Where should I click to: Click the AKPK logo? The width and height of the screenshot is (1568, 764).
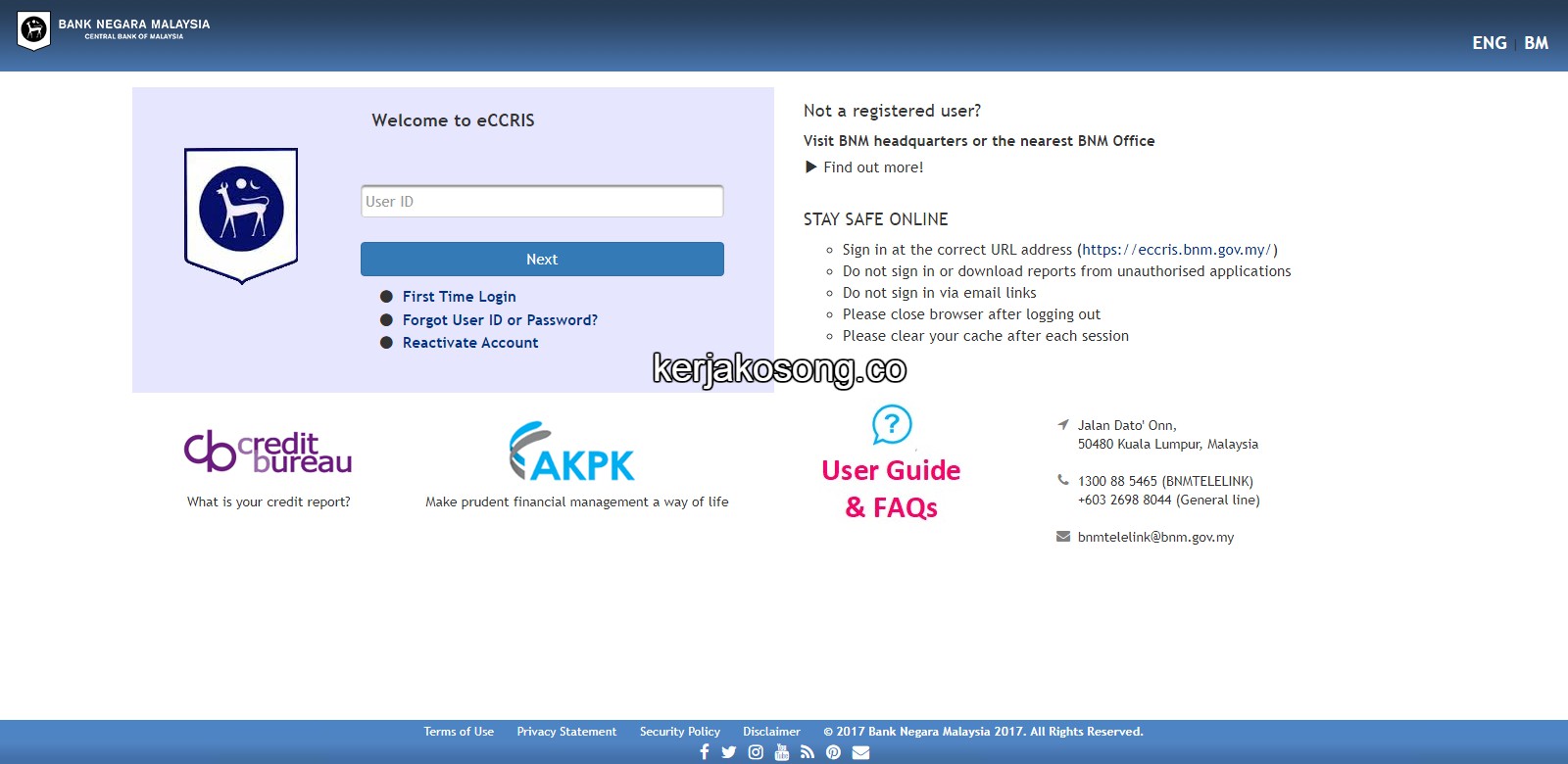(572, 452)
